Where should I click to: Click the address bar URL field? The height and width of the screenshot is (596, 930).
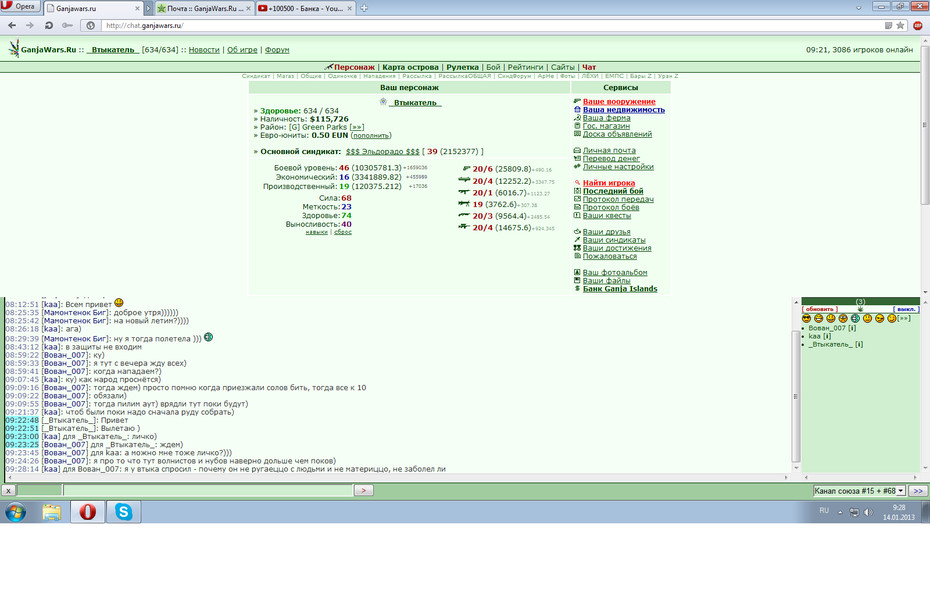[492, 26]
